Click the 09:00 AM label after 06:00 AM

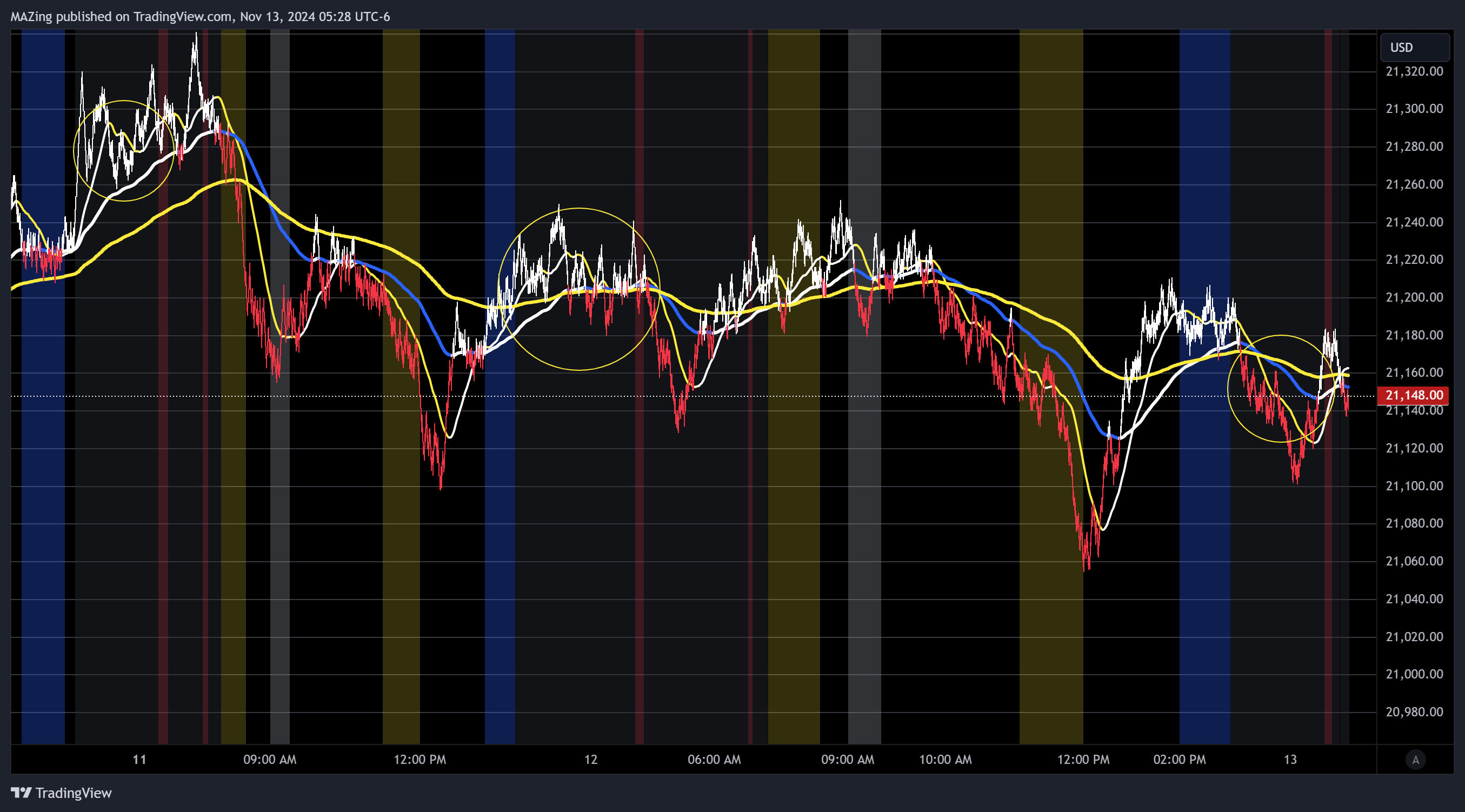point(848,759)
